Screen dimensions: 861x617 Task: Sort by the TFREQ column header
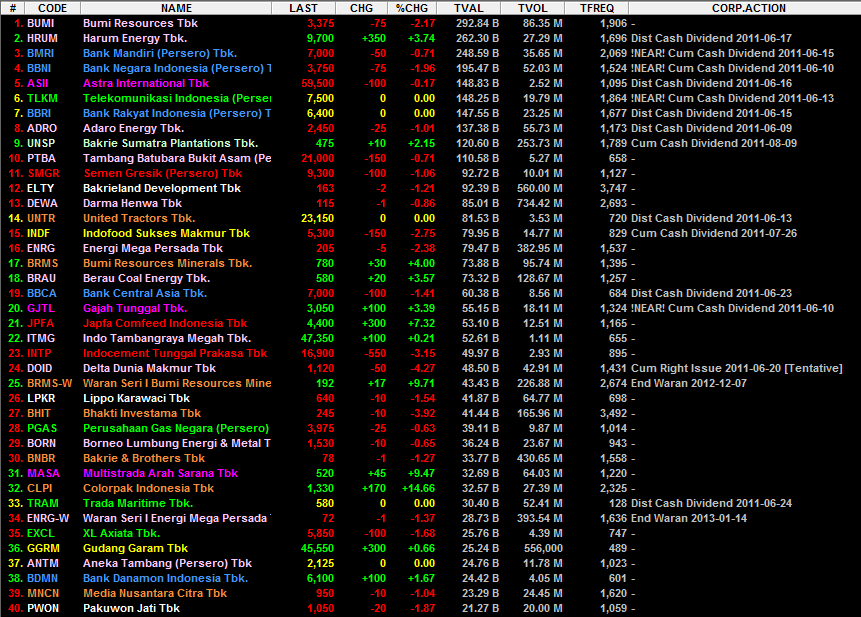(x=596, y=8)
